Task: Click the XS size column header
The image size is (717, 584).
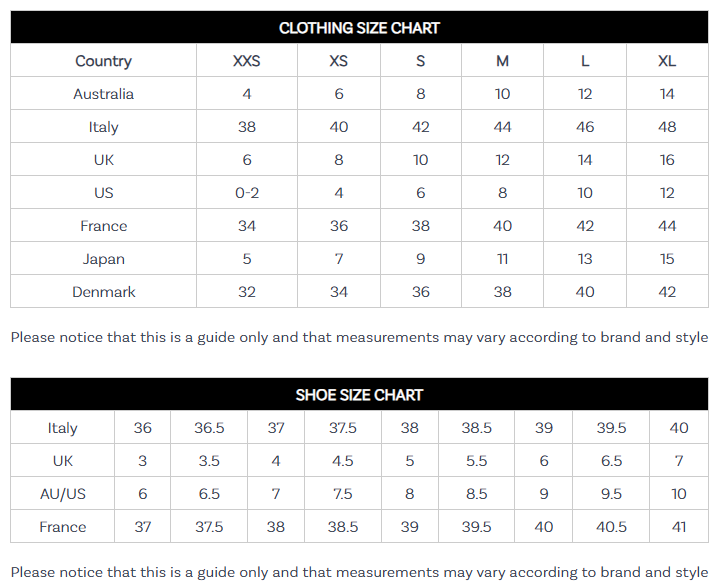Action: [339, 61]
